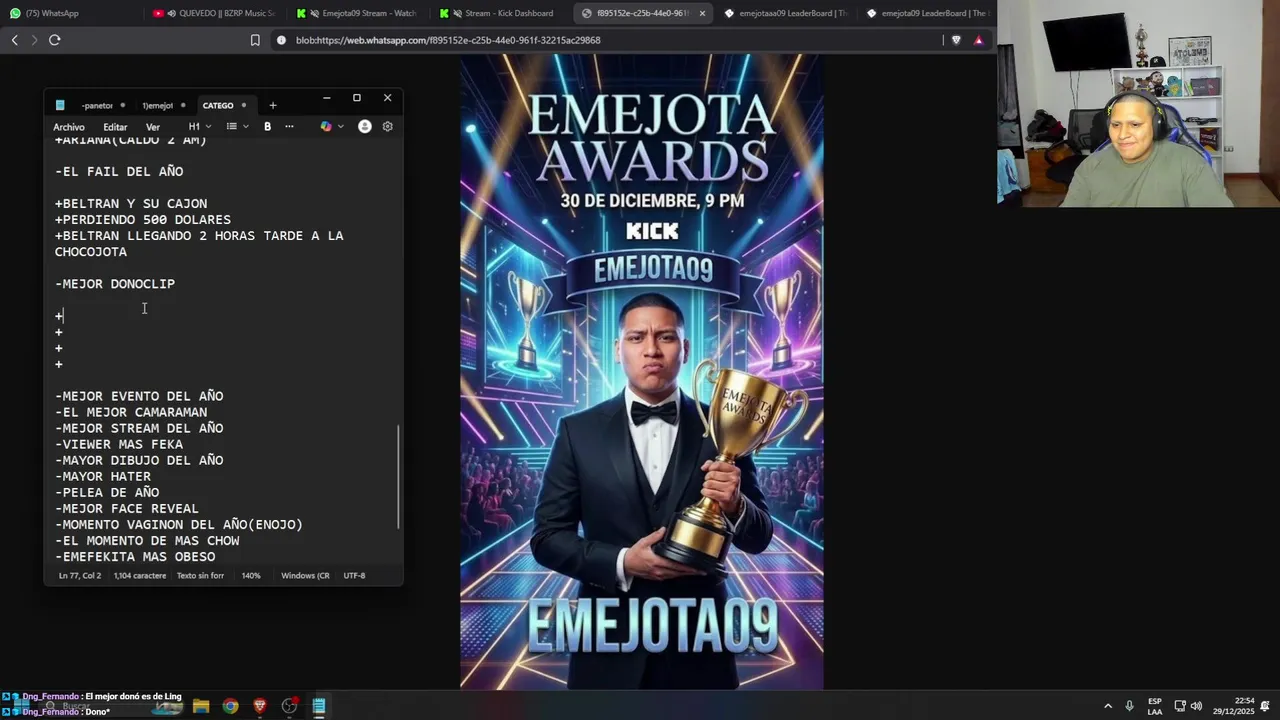This screenshot has height=720, width=1280.
Task: Go back in the browser
Action: pyautogui.click(x=14, y=40)
